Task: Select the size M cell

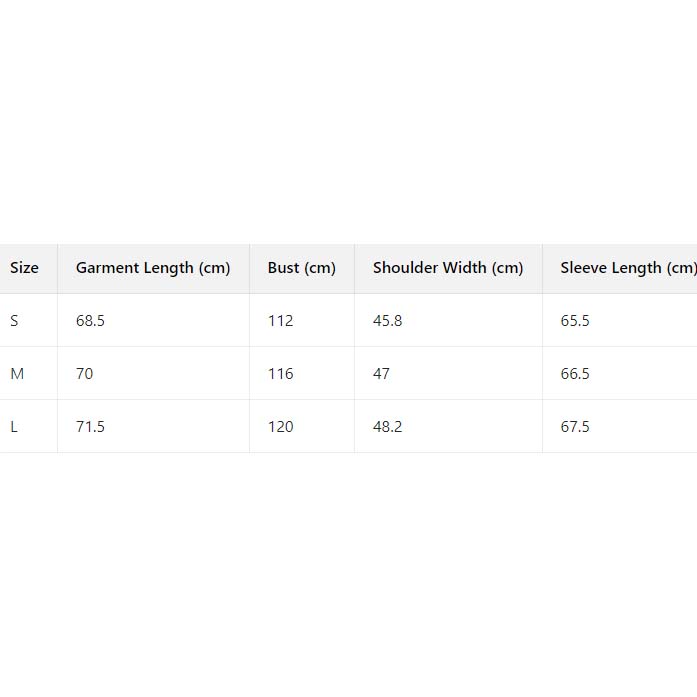Action: tap(17, 374)
